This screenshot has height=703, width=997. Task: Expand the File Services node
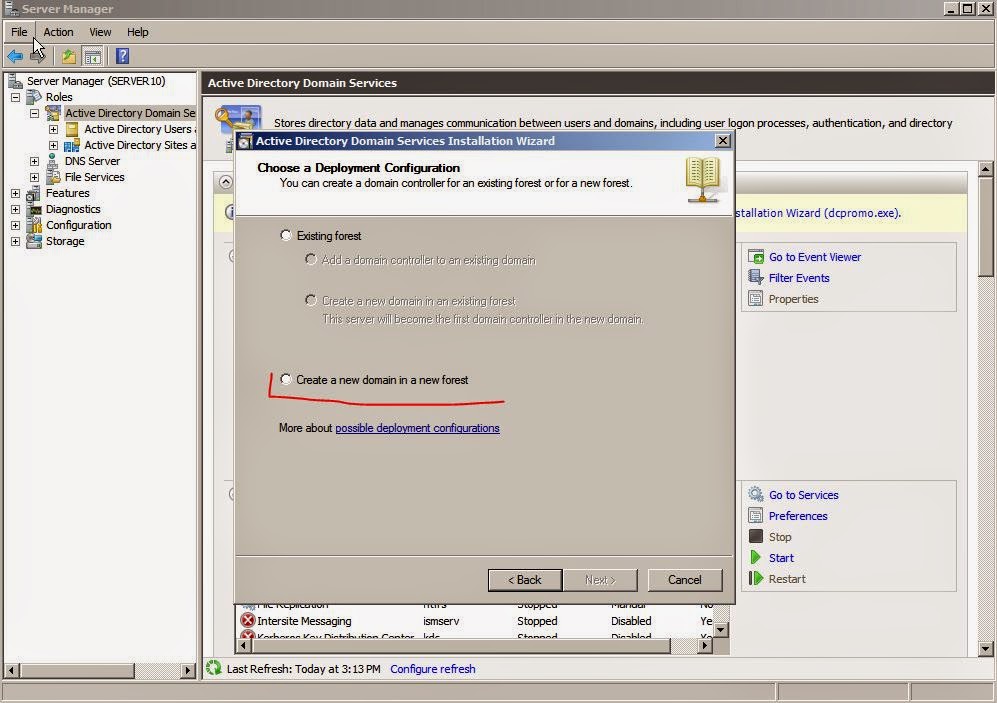[x=34, y=177]
